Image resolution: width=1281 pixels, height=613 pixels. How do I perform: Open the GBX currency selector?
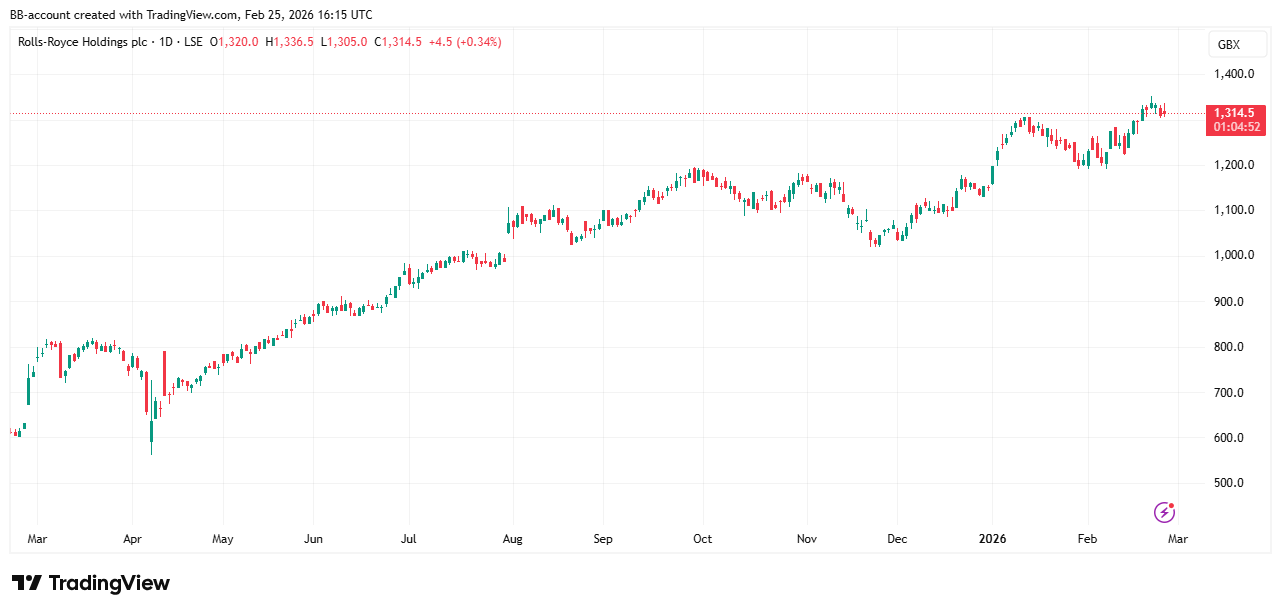1228,45
